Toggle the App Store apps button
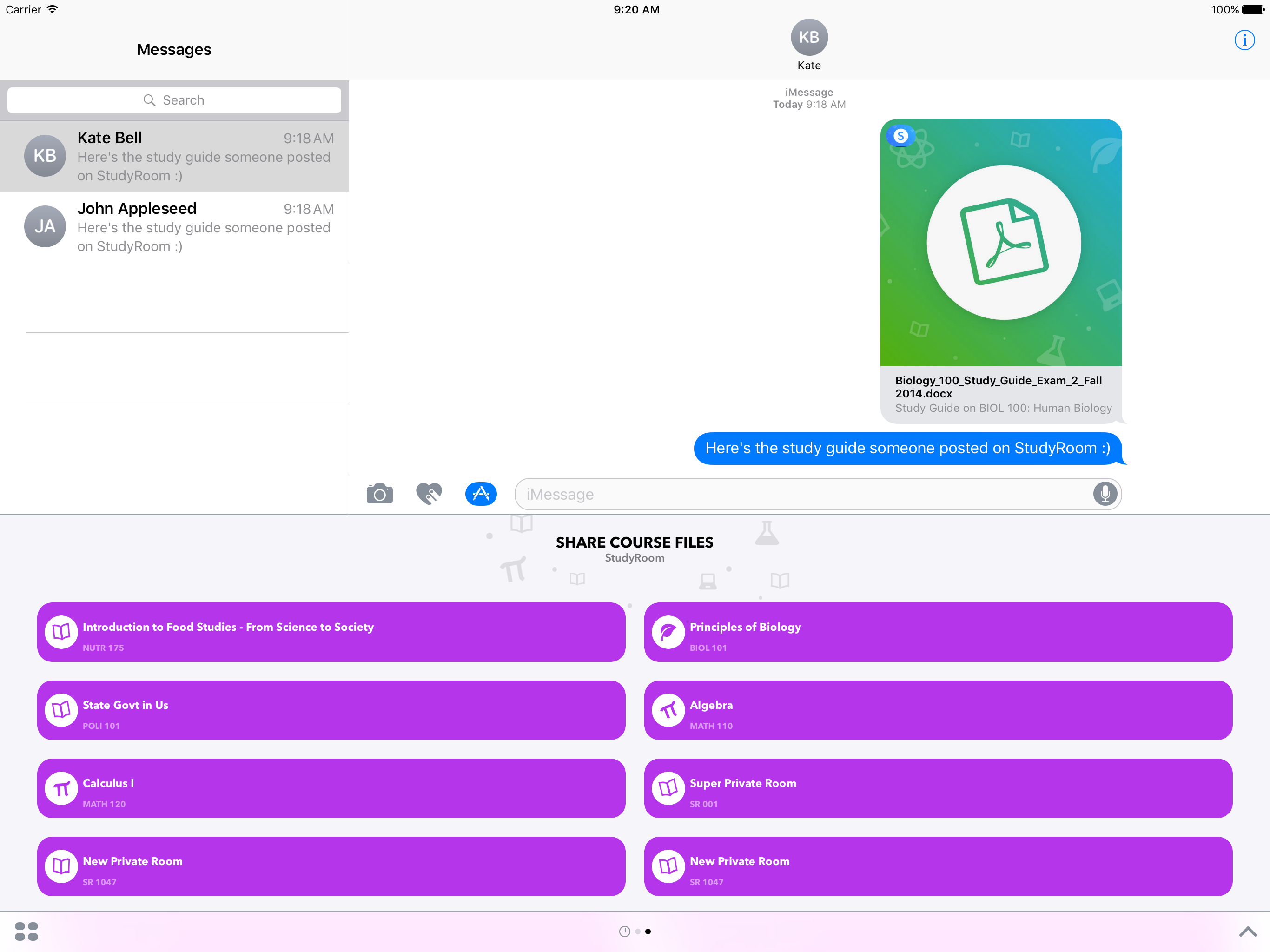The image size is (1270, 952). (481, 494)
